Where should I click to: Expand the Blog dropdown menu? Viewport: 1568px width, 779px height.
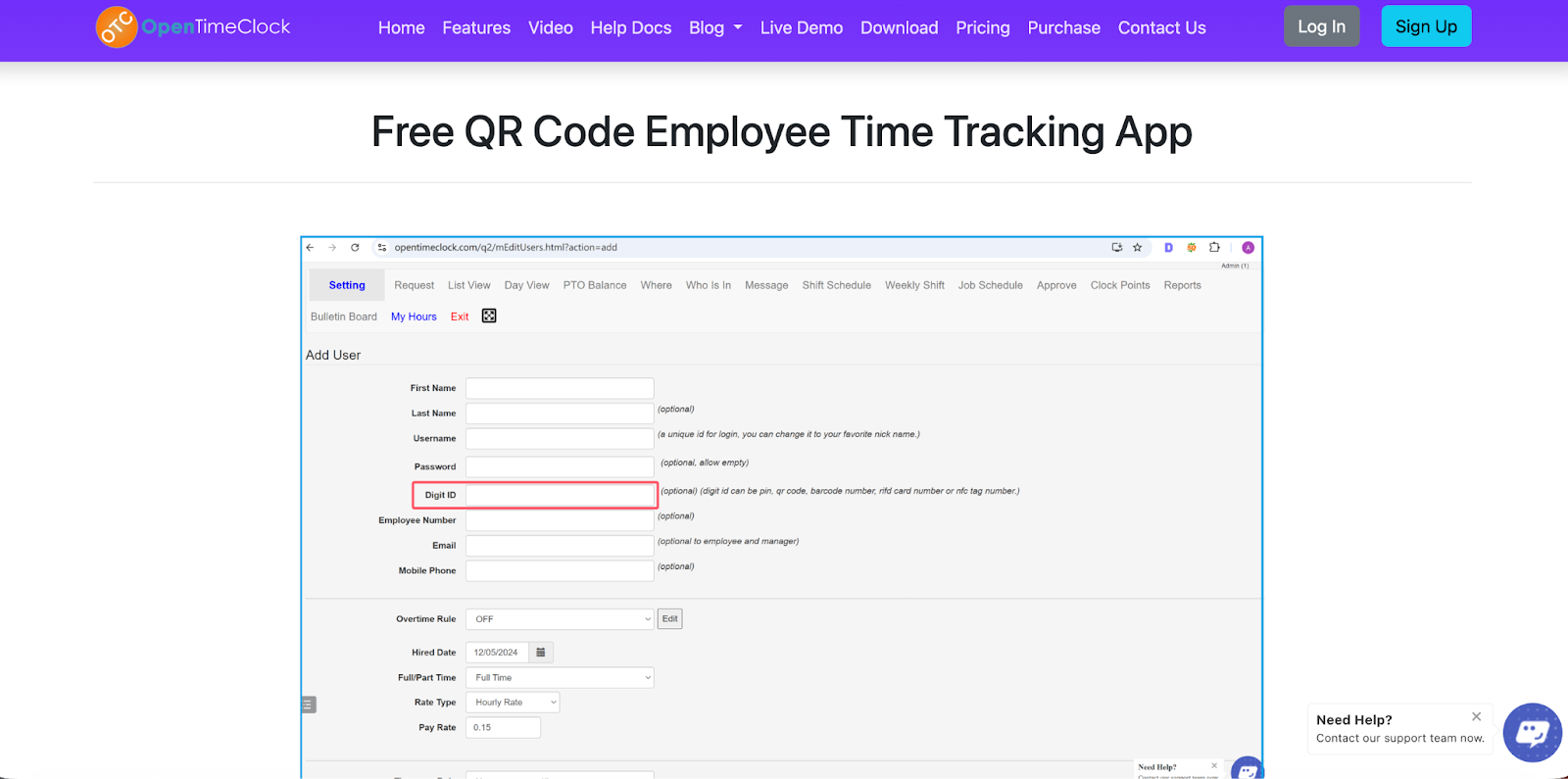(x=715, y=28)
